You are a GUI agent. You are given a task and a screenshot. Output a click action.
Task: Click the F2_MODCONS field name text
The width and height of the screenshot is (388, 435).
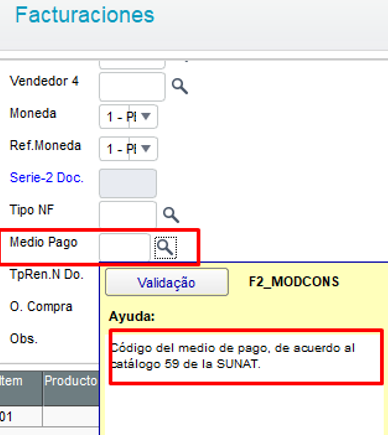pyautogui.click(x=294, y=282)
